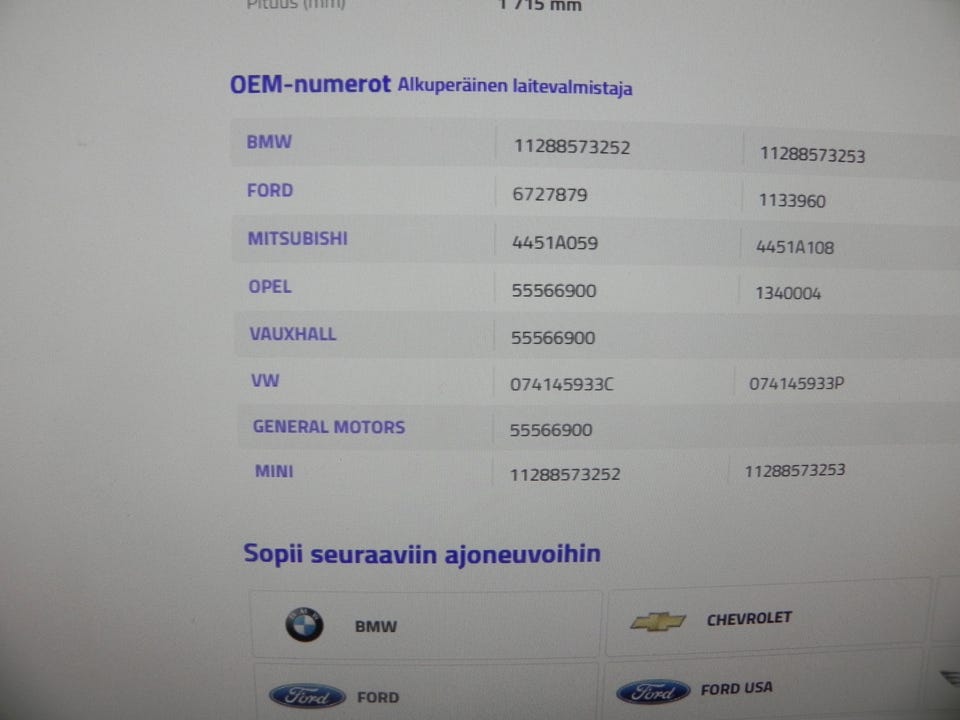This screenshot has width=960, height=720.
Task: Open the BMW vehicle compatibility card
Action: pyautogui.click(x=426, y=624)
